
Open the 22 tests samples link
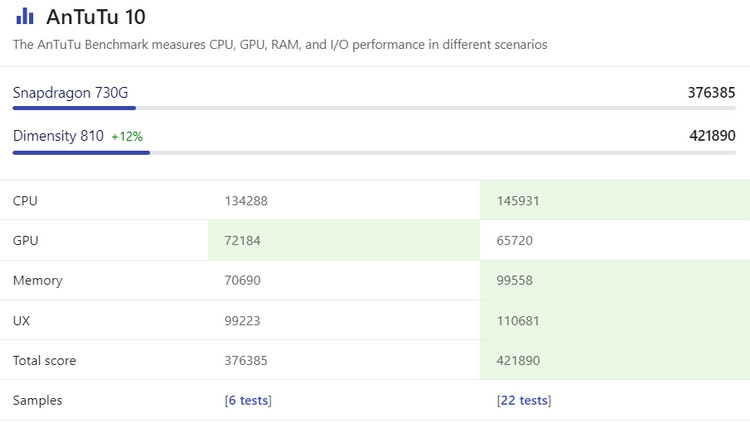(x=523, y=400)
